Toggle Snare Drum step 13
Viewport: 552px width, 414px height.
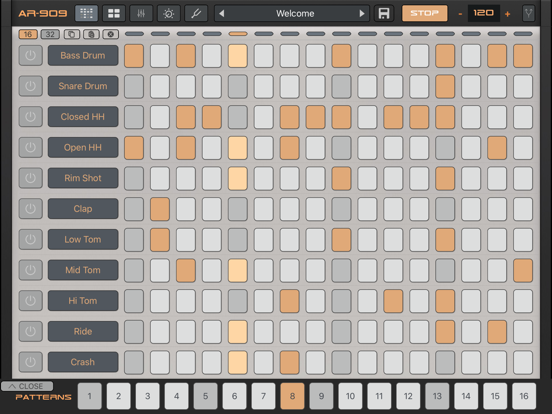pyautogui.click(x=445, y=86)
